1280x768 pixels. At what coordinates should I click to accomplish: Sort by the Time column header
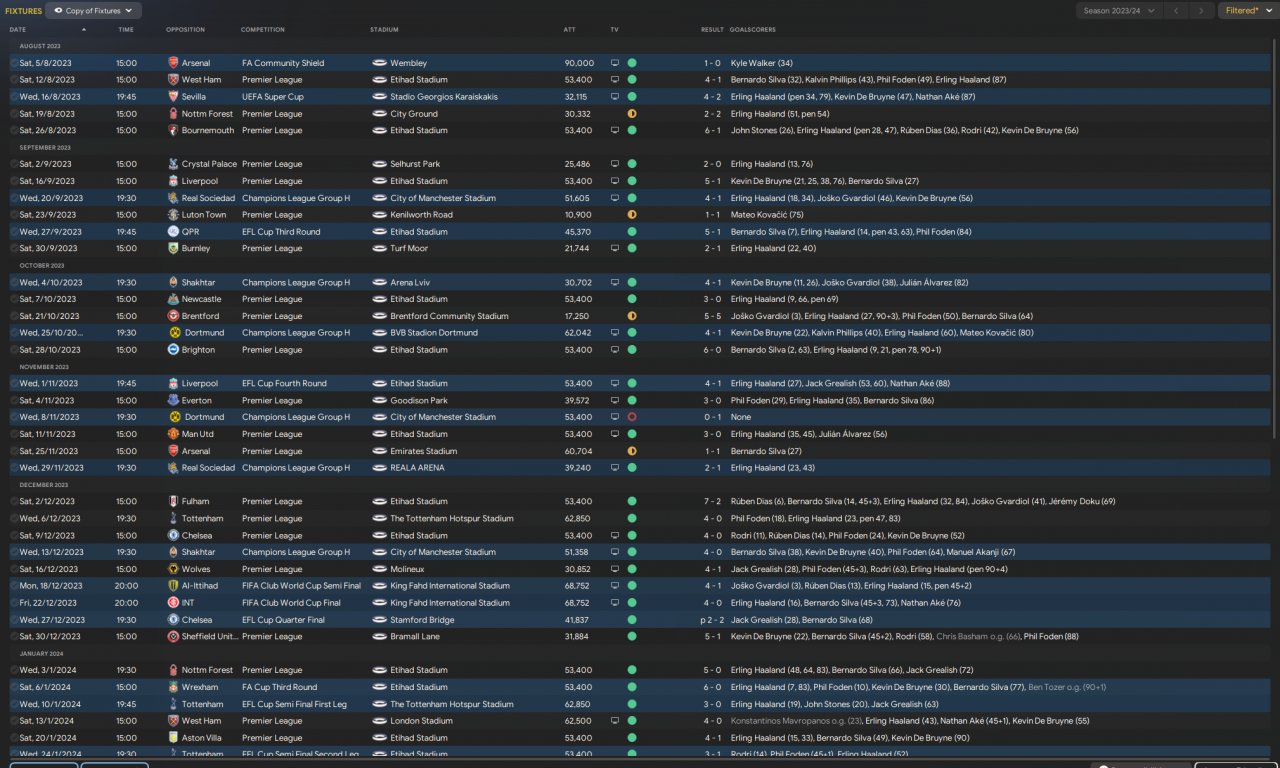(x=126, y=30)
